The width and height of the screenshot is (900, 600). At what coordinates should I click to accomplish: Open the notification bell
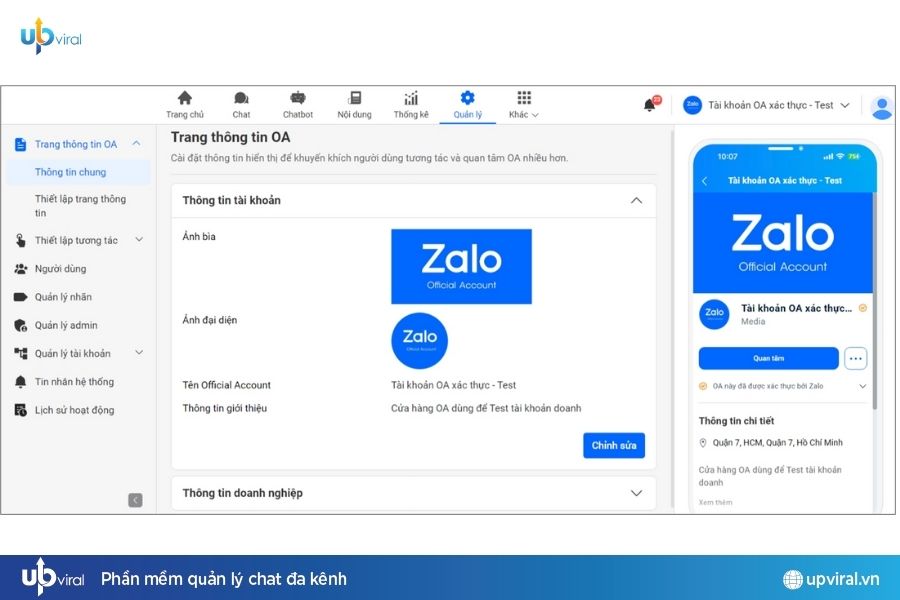pyautogui.click(x=650, y=105)
